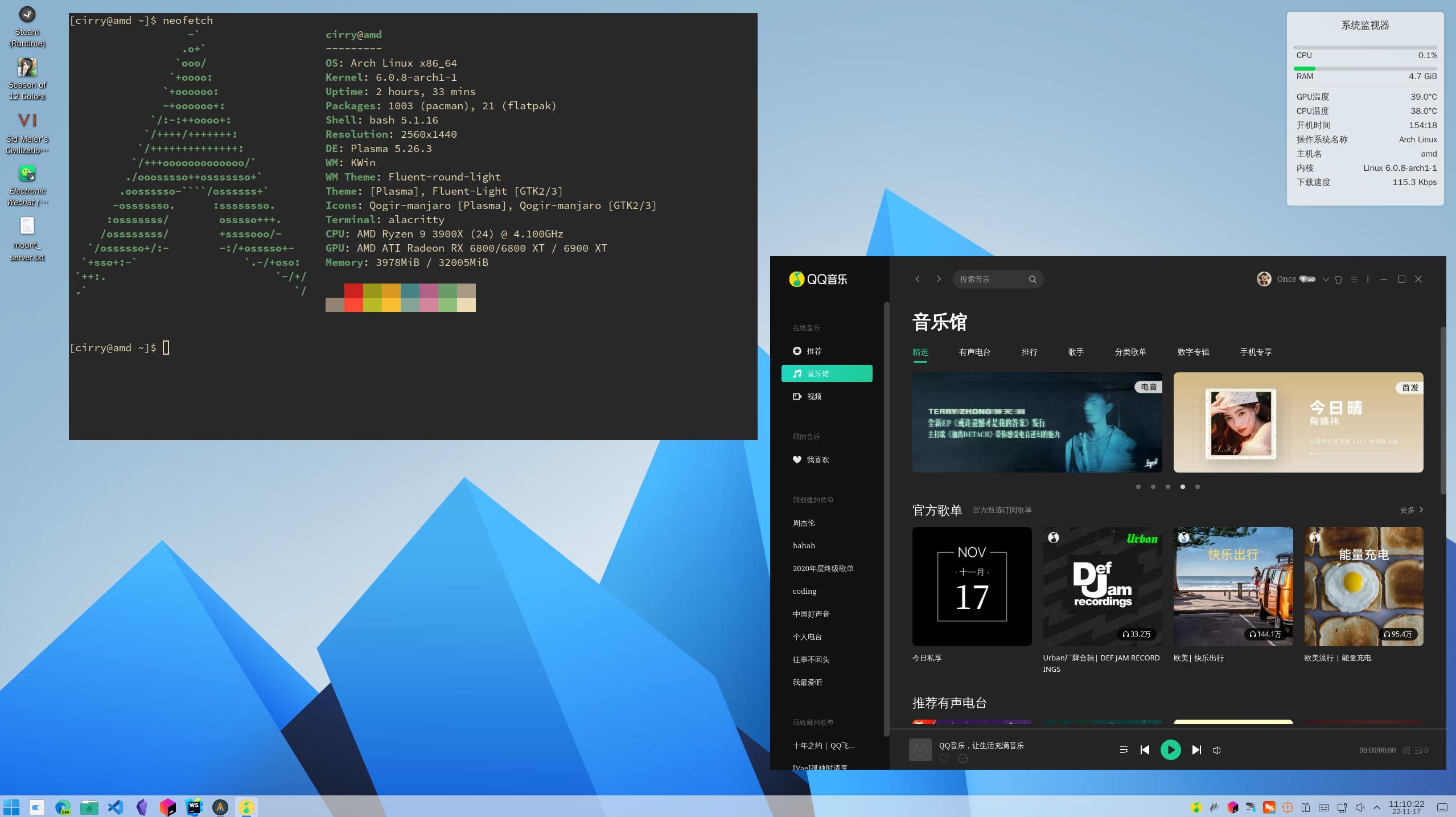Screen dimensions: 1456x817
Task: Click the 搜索音乐 search field
Action: [x=990, y=280]
